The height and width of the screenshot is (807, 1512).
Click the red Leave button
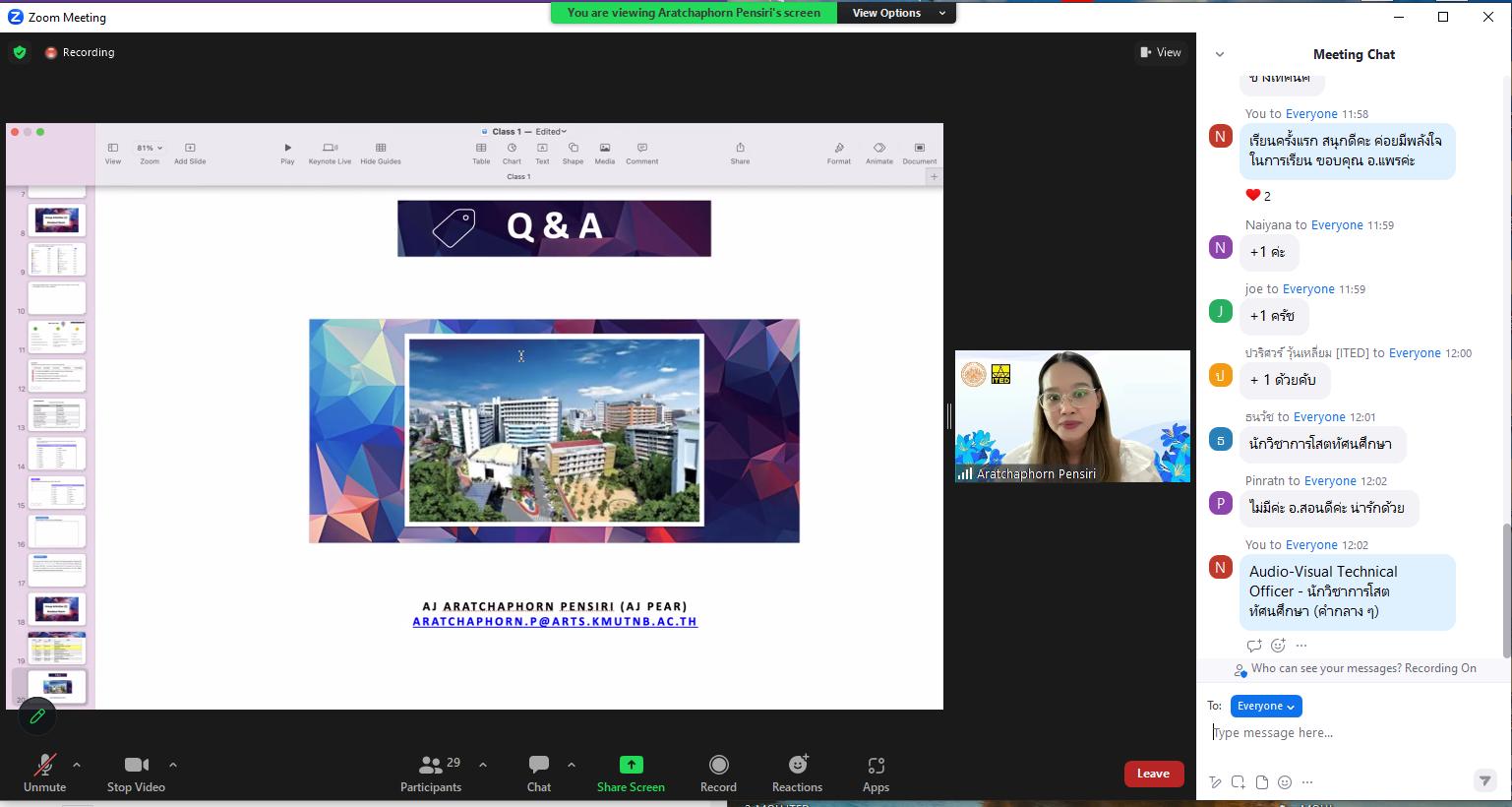click(x=1153, y=774)
